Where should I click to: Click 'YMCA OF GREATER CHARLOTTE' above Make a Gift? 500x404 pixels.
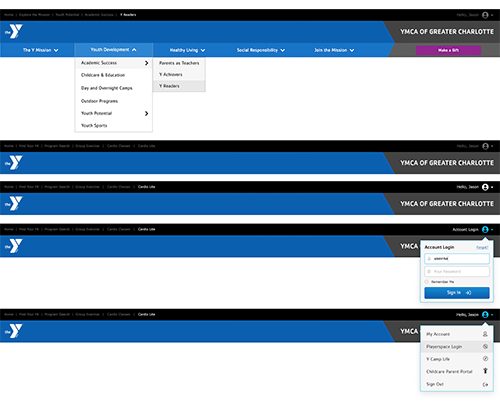[x=447, y=32]
